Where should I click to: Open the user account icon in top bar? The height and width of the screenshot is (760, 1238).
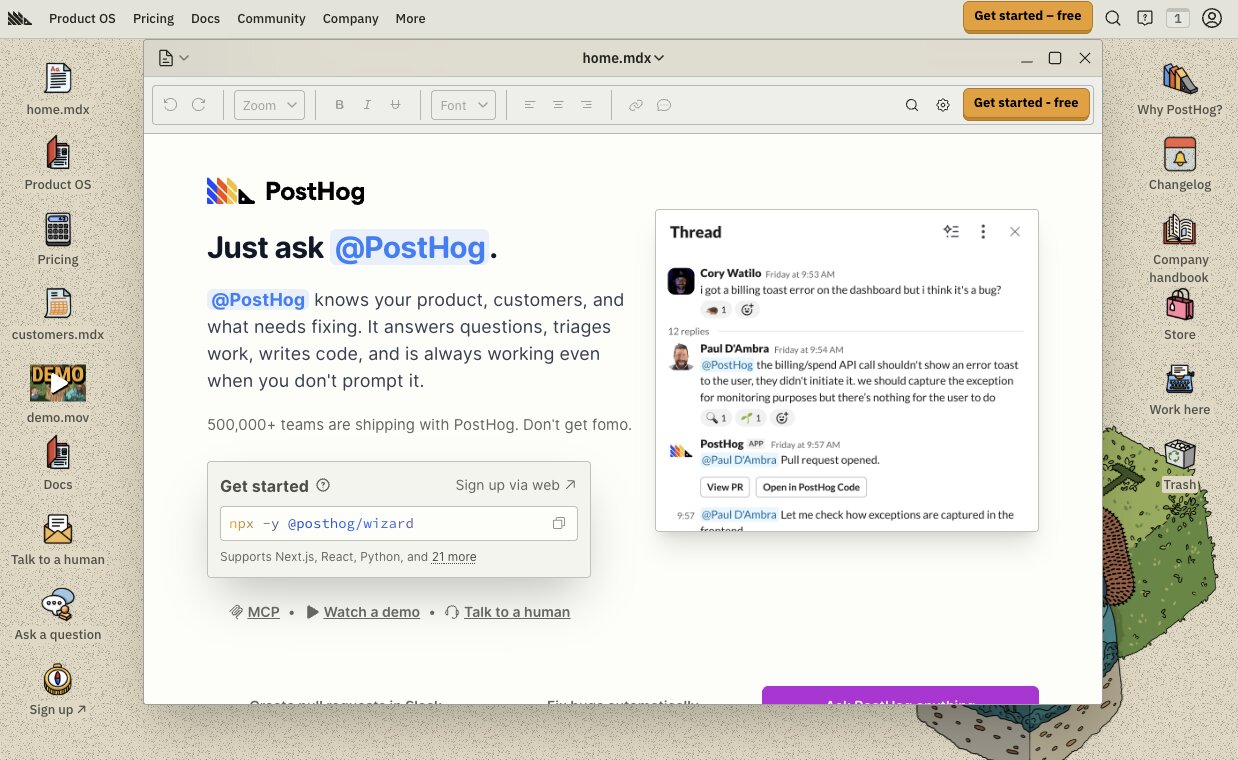tap(1212, 18)
